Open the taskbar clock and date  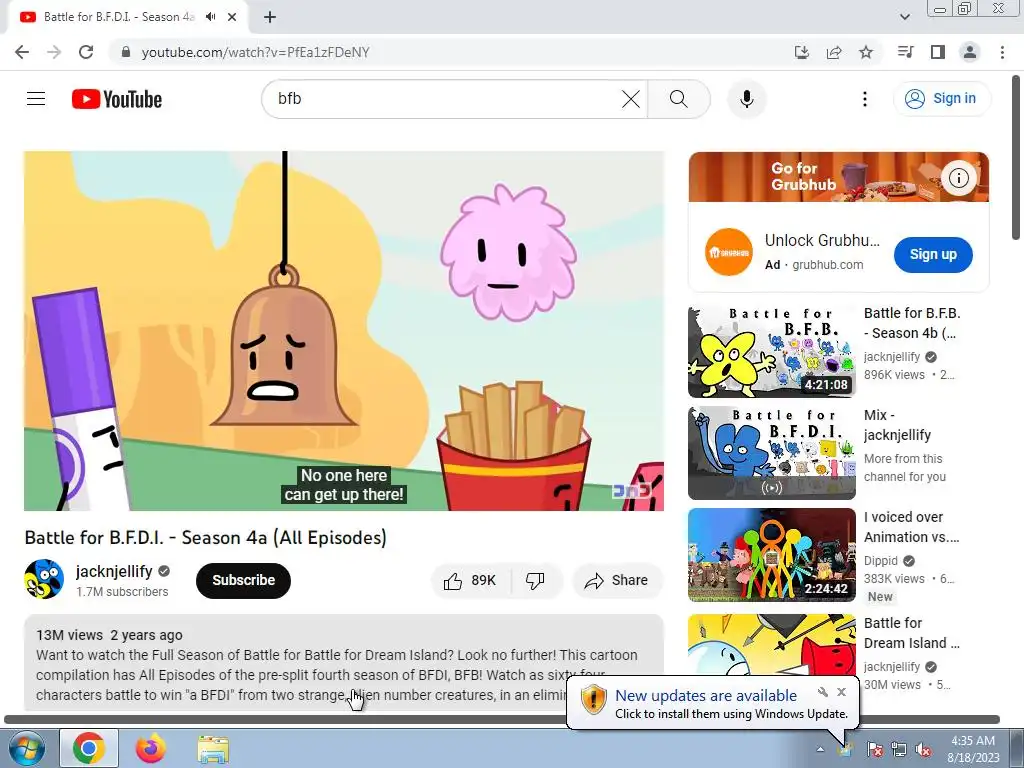[x=973, y=749]
